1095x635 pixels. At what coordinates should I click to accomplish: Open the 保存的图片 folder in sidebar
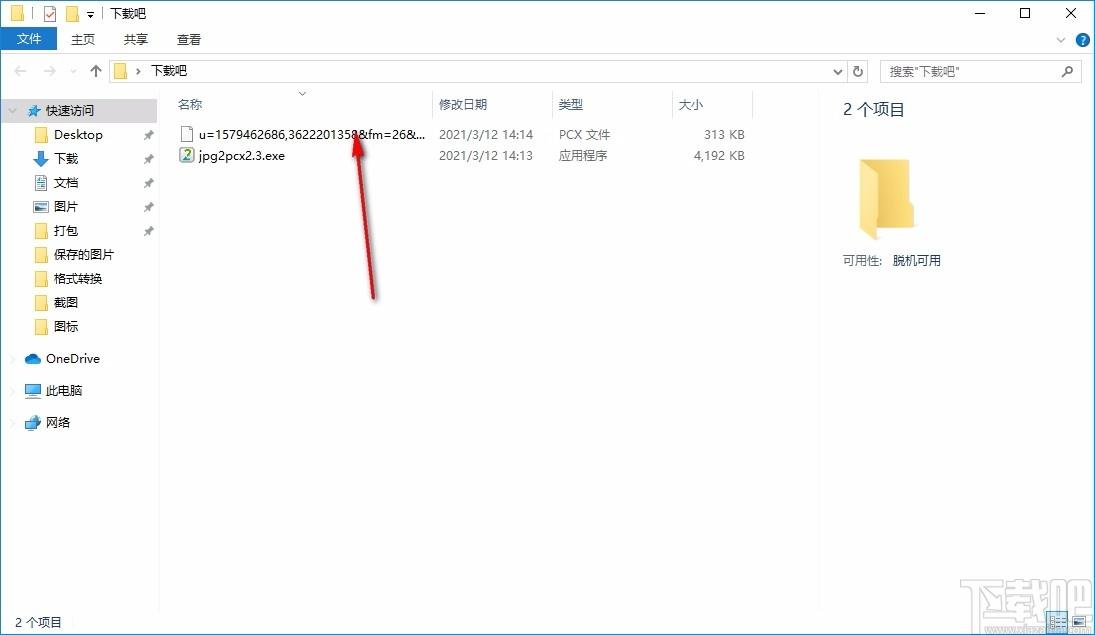pyautogui.click(x=83, y=254)
